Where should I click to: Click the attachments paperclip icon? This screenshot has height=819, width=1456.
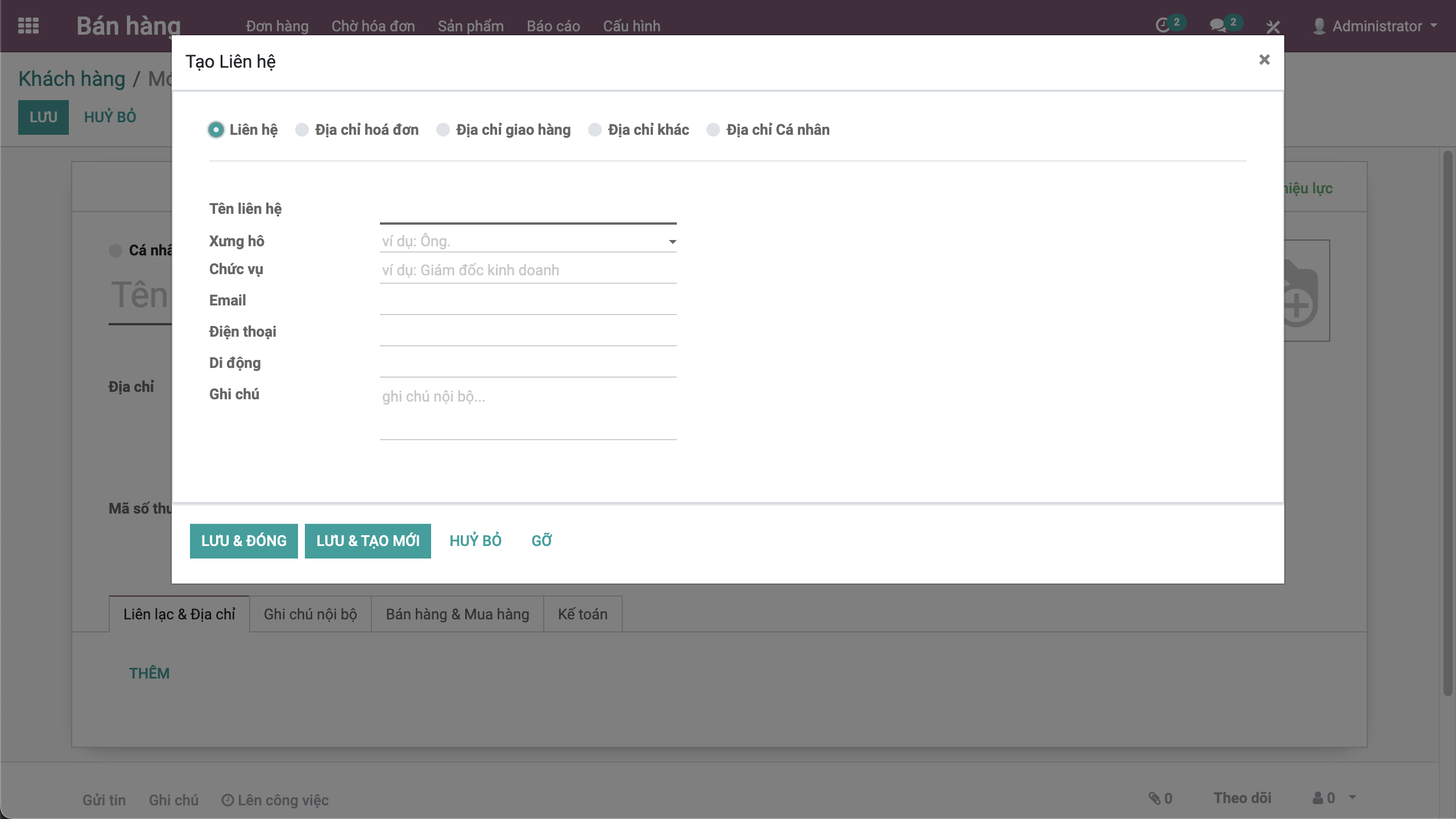tap(1155, 798)
